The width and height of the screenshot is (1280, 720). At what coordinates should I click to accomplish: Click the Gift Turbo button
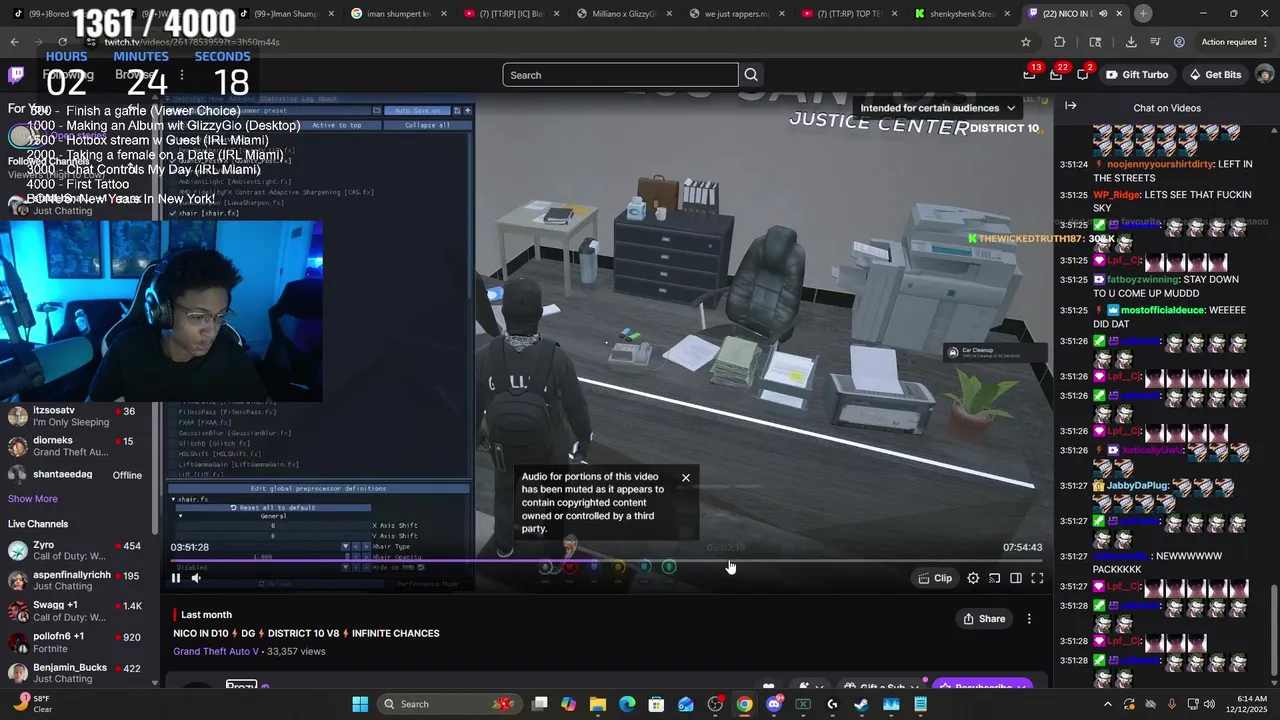tap(1137, 75)
